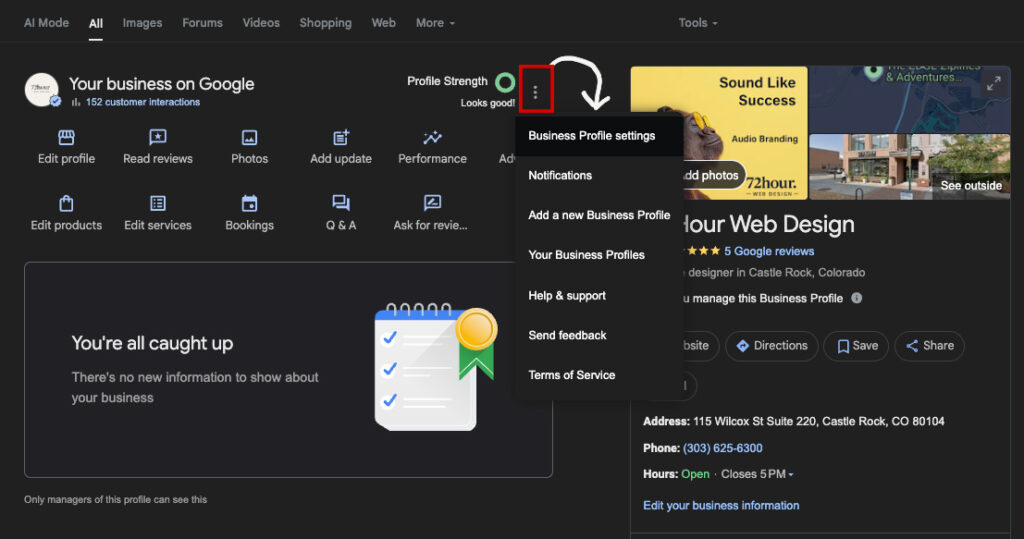Screen dimensions: 1024x539
Task: Open Terms of Service menu entry
Action: [x=599, y=375]
